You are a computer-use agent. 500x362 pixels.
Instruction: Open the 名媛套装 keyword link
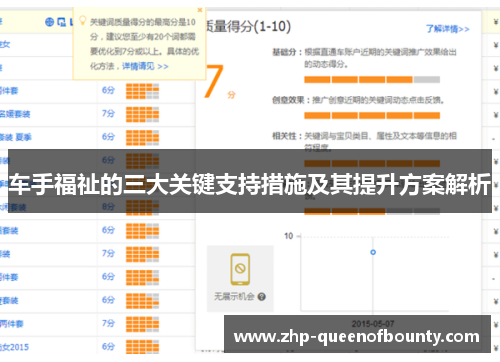15,114
